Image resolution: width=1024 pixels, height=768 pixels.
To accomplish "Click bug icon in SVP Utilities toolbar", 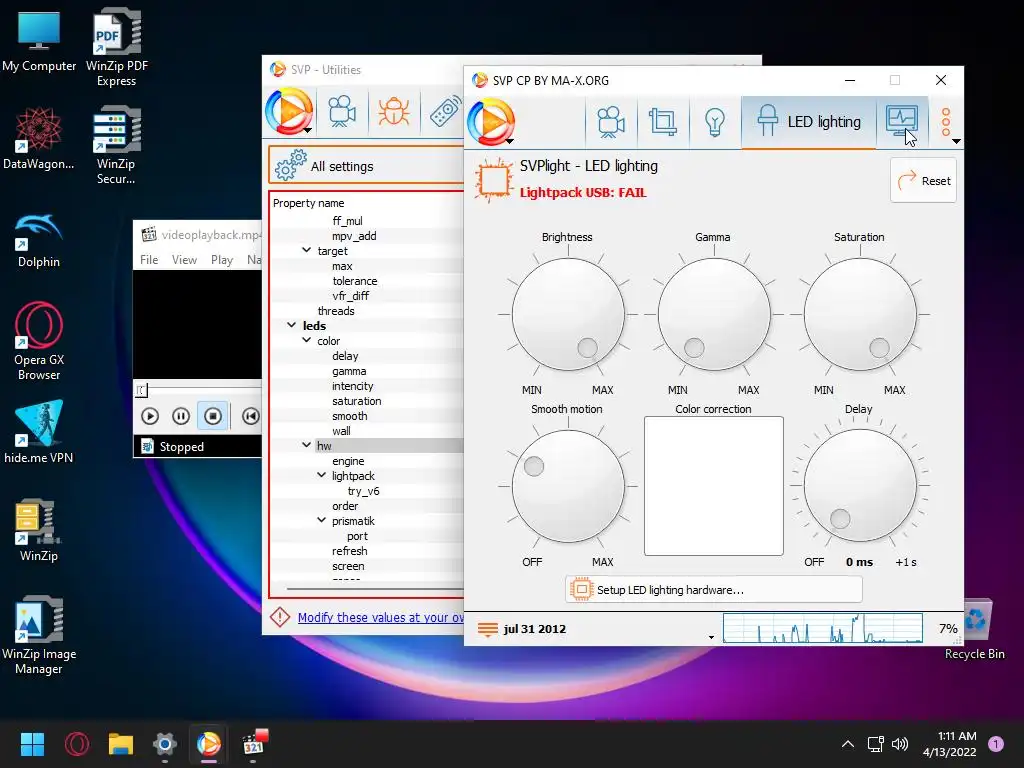I will [x=394, y=112].
